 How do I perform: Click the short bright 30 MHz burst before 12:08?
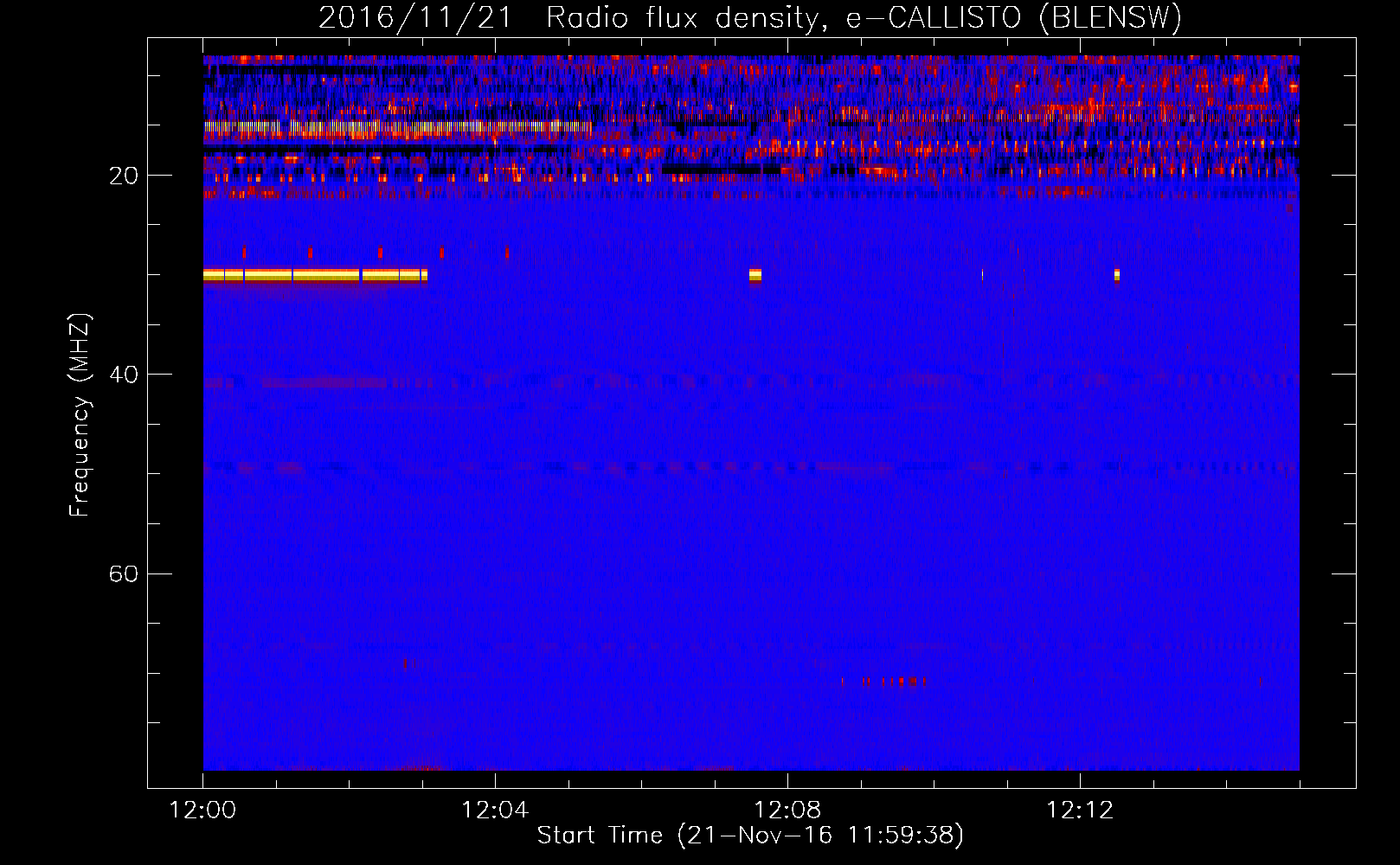pyautogui.click(x=755, y=275)
